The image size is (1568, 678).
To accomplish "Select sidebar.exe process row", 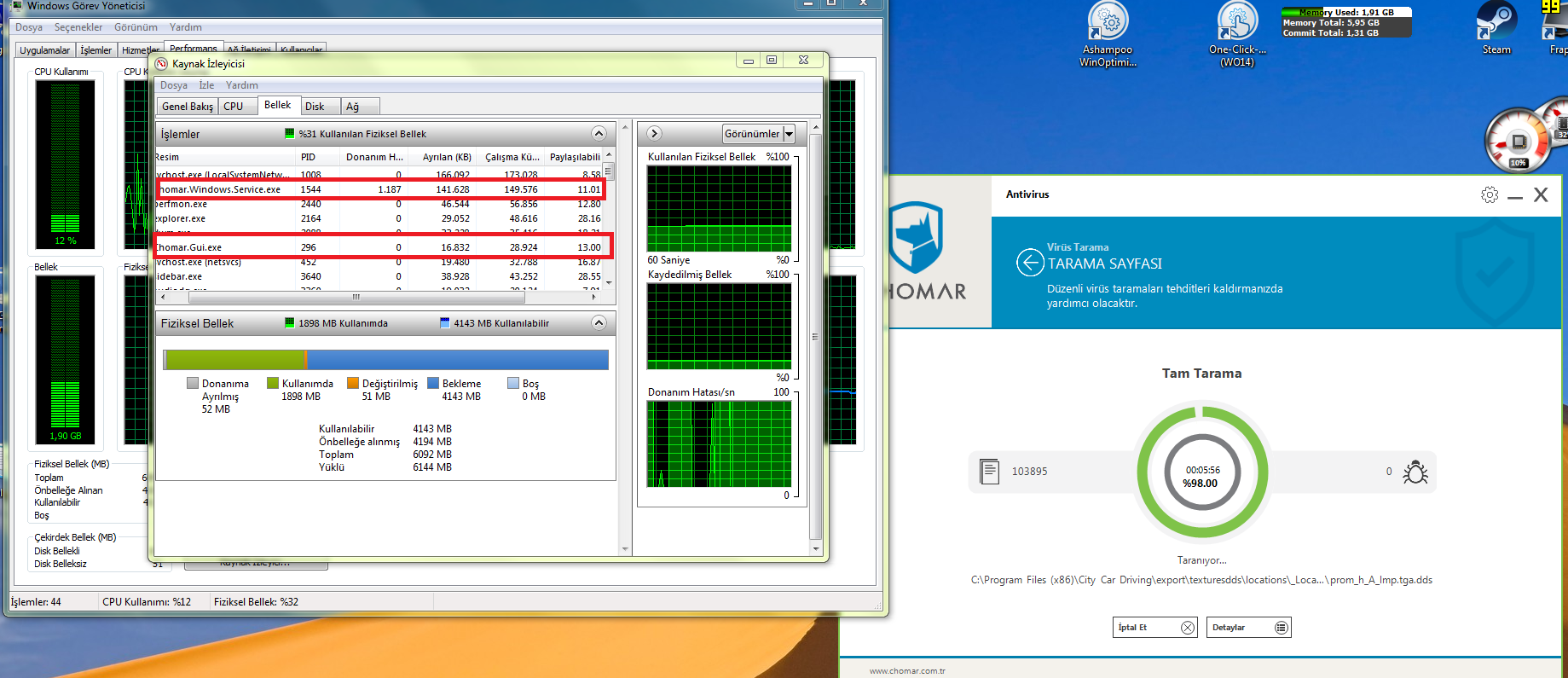I will [380, 276].
